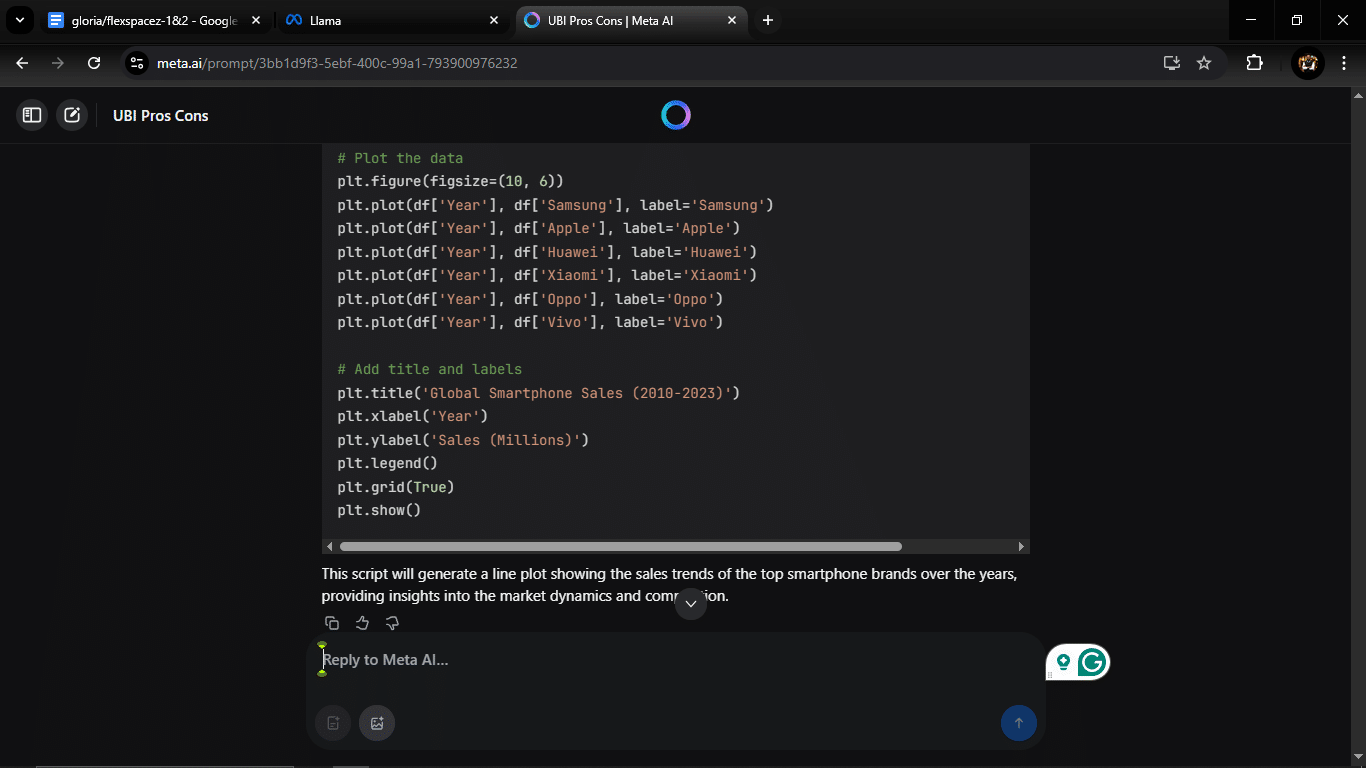The image size is (1366, 768).
Task: Open a new browser tab
Action: 768,20
